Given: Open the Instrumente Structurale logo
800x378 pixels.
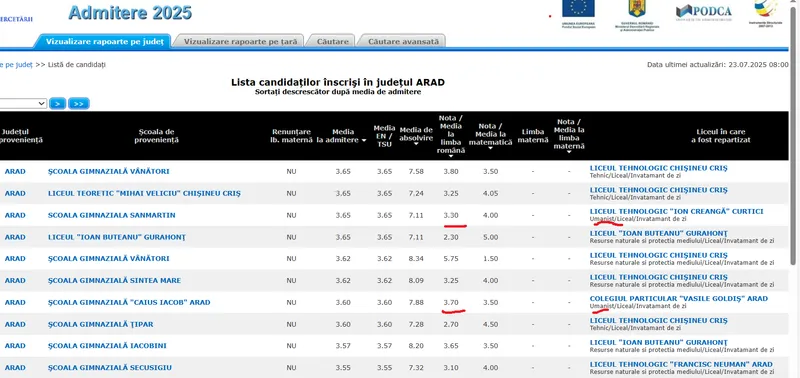Looking at the screenshot, I should [765, 14].
